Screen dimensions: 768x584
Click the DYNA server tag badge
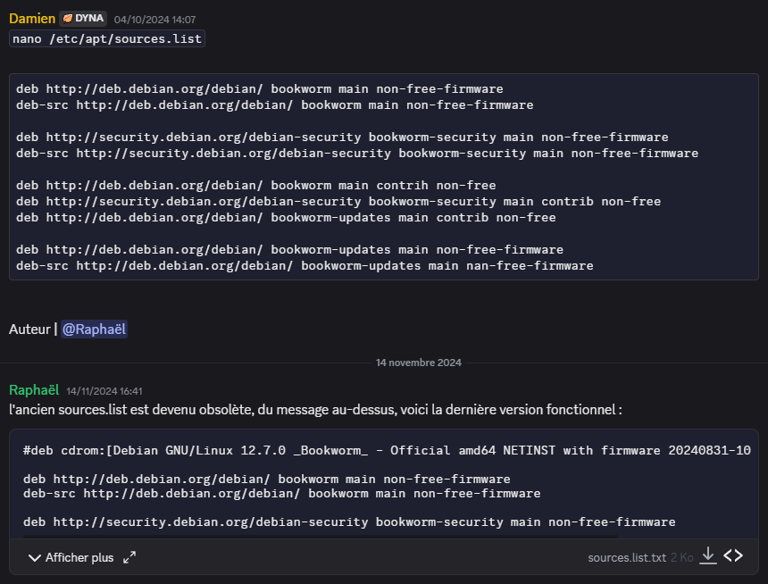tap(83, 18)
